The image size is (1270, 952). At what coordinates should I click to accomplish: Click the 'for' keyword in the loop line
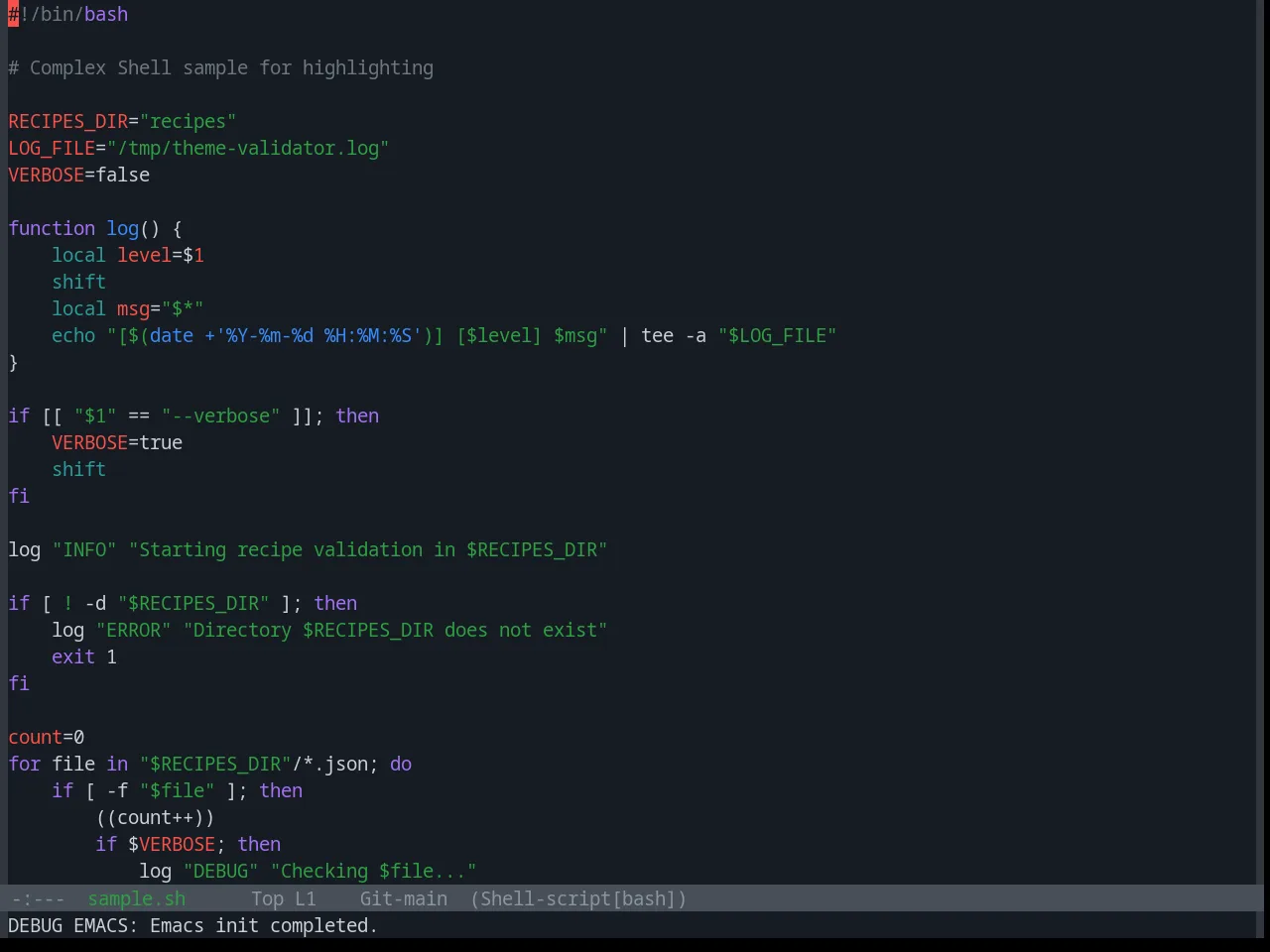click(25, 764)
